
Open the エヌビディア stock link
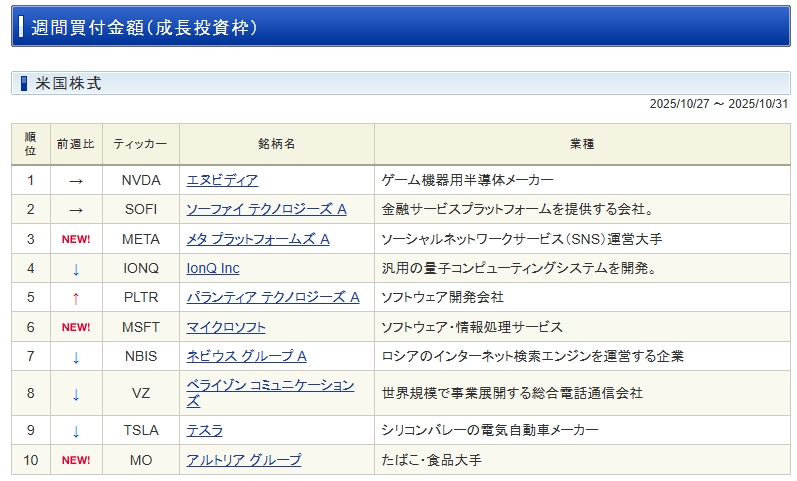pos(222,180)
